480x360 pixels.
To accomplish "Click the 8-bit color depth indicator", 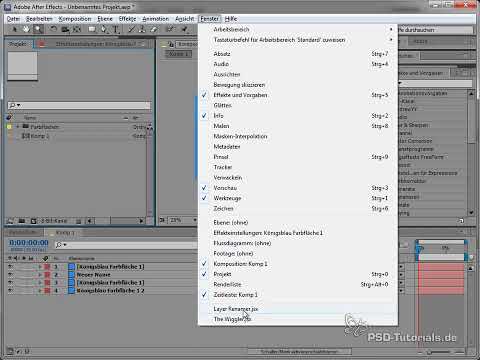I will pyautogui.click(x=54, y=221).
